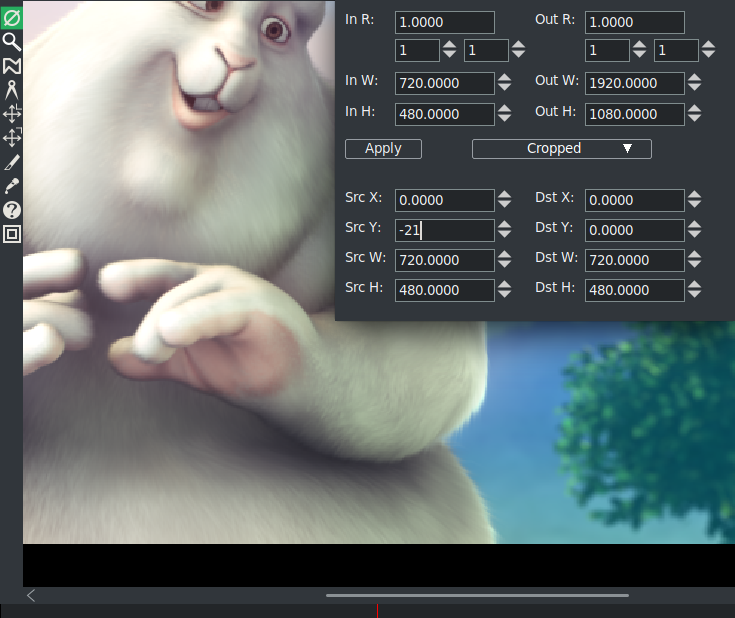This screenshot has height=618, width=735.
Task: Click the Out H value field
Action: coord(634,115)
